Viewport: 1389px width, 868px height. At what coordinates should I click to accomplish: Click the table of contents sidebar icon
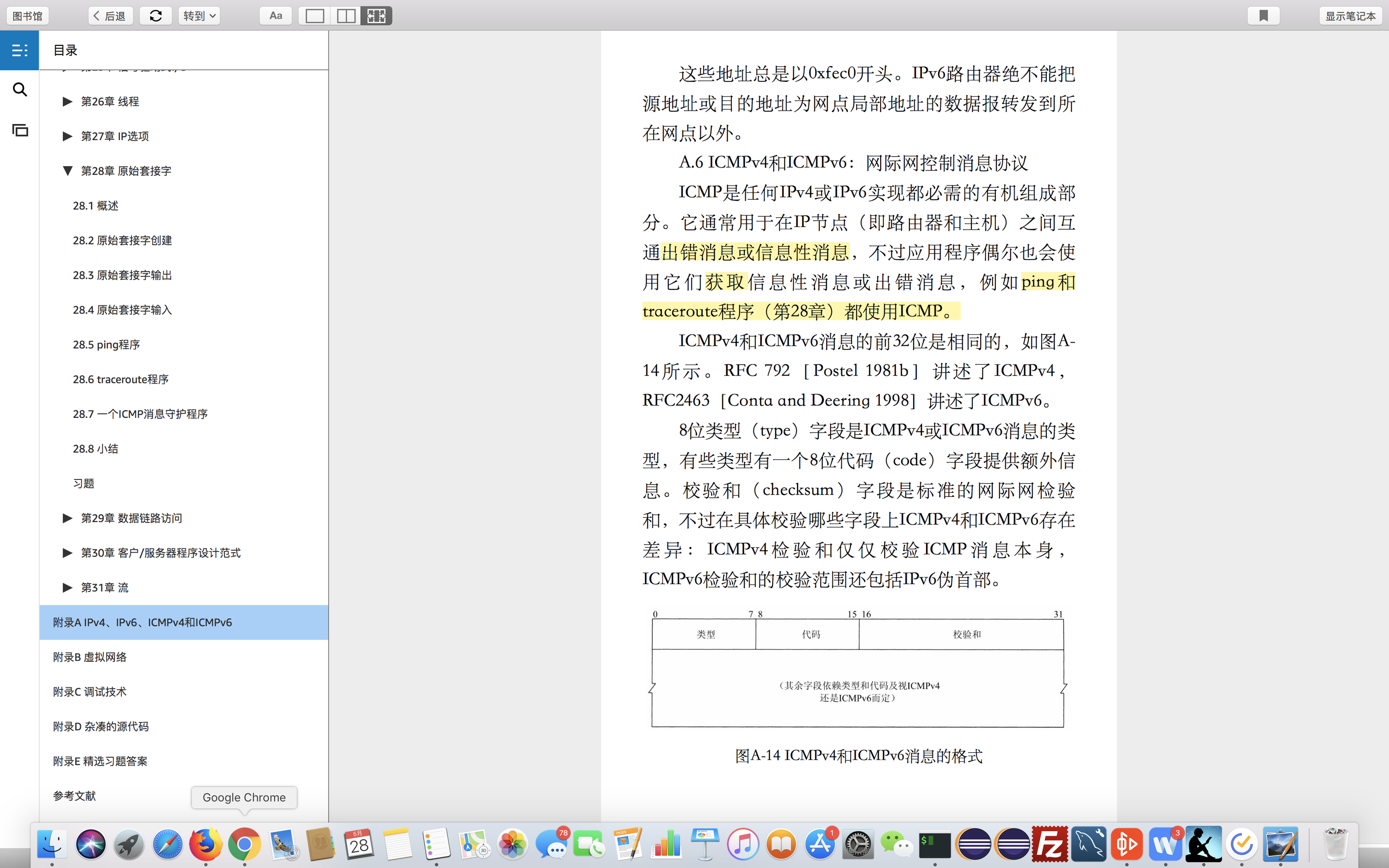[19, 51]
